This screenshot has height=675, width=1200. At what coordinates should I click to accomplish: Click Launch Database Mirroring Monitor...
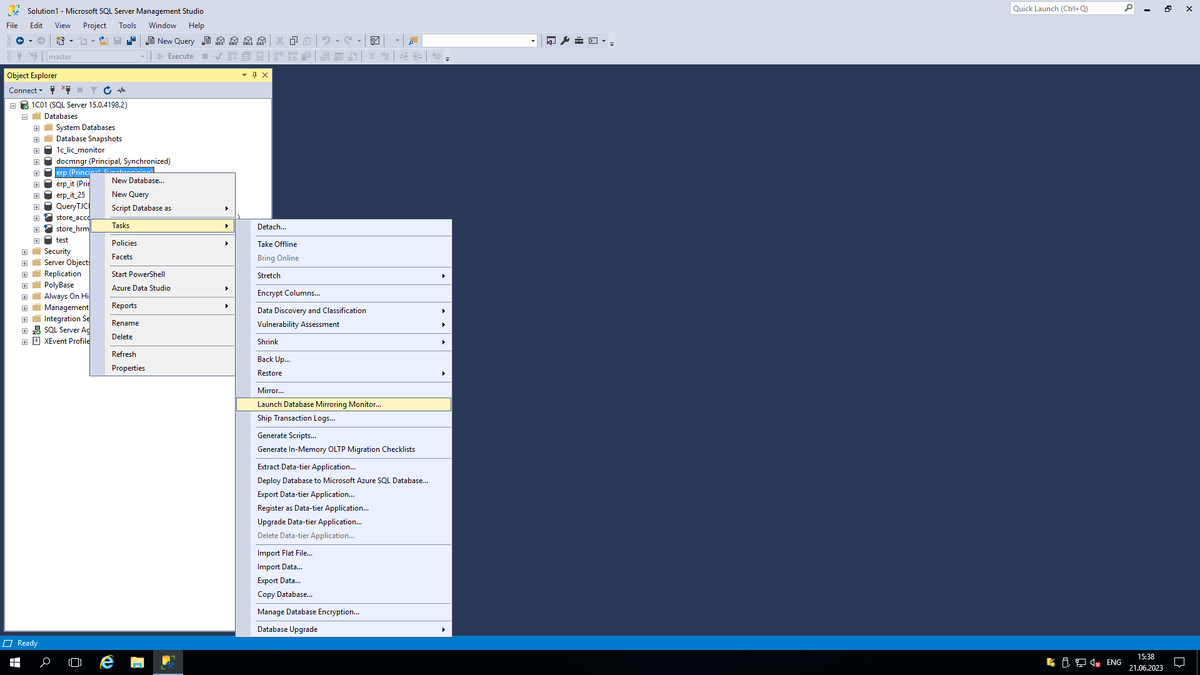point(343,404)
